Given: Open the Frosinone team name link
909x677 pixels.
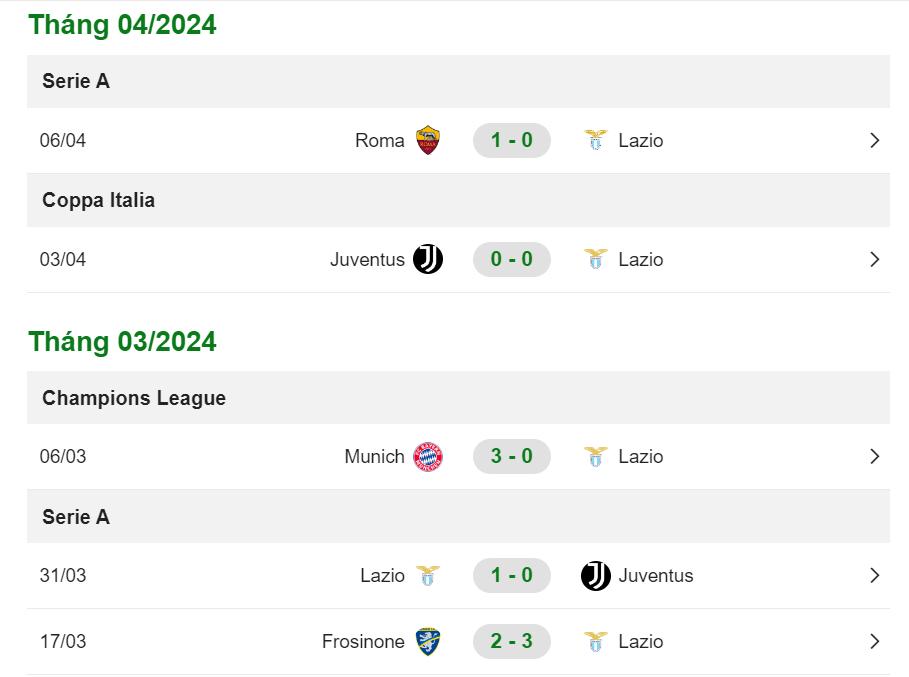Looking at the screenshot, I should [363, 642].
